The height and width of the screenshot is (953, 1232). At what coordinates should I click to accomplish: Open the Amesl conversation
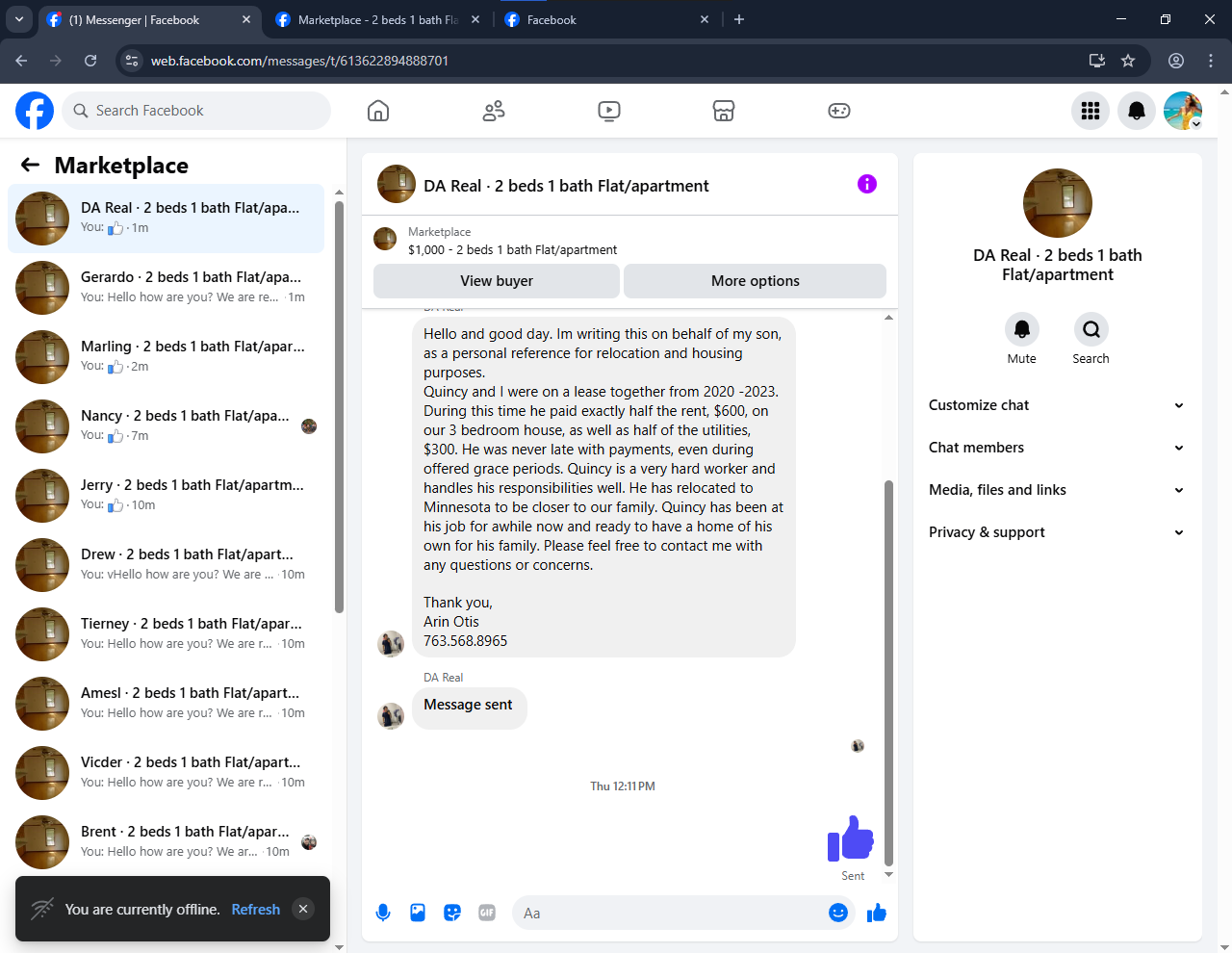coord(166,704)
